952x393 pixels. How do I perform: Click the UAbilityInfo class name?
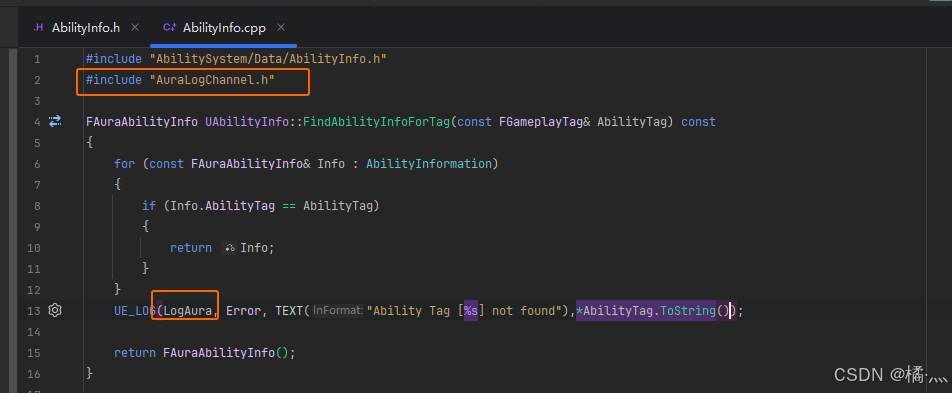[246, 122]
